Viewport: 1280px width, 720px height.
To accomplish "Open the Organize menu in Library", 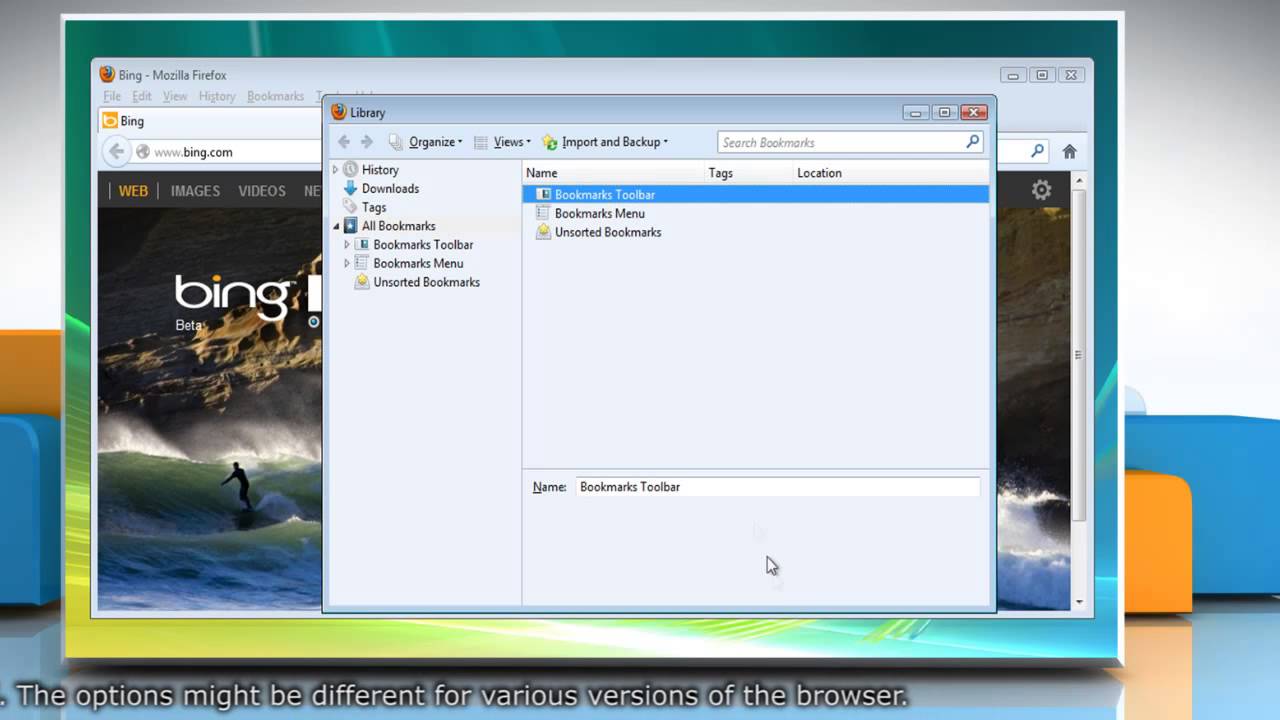I will click(x=436, y=142).
